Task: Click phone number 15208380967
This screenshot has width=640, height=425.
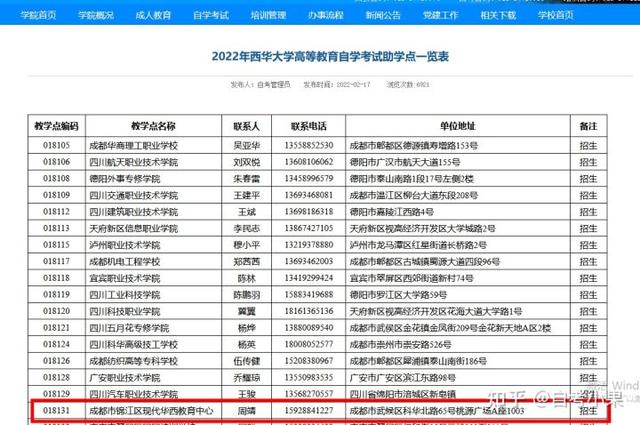Action: 309,361
